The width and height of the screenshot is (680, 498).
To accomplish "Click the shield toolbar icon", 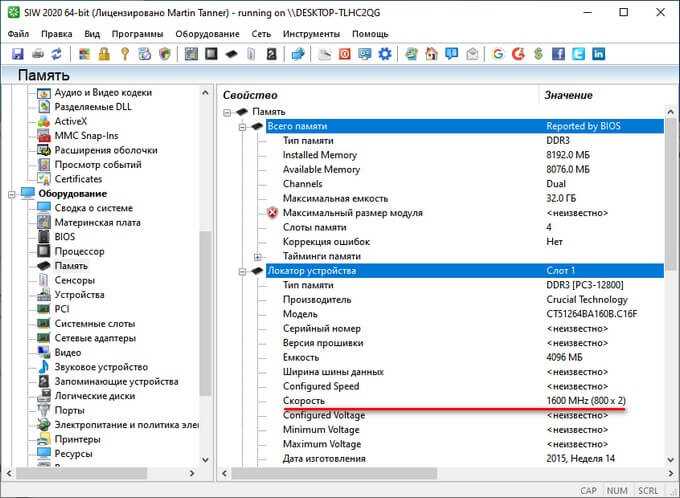I will click(165, 54).
